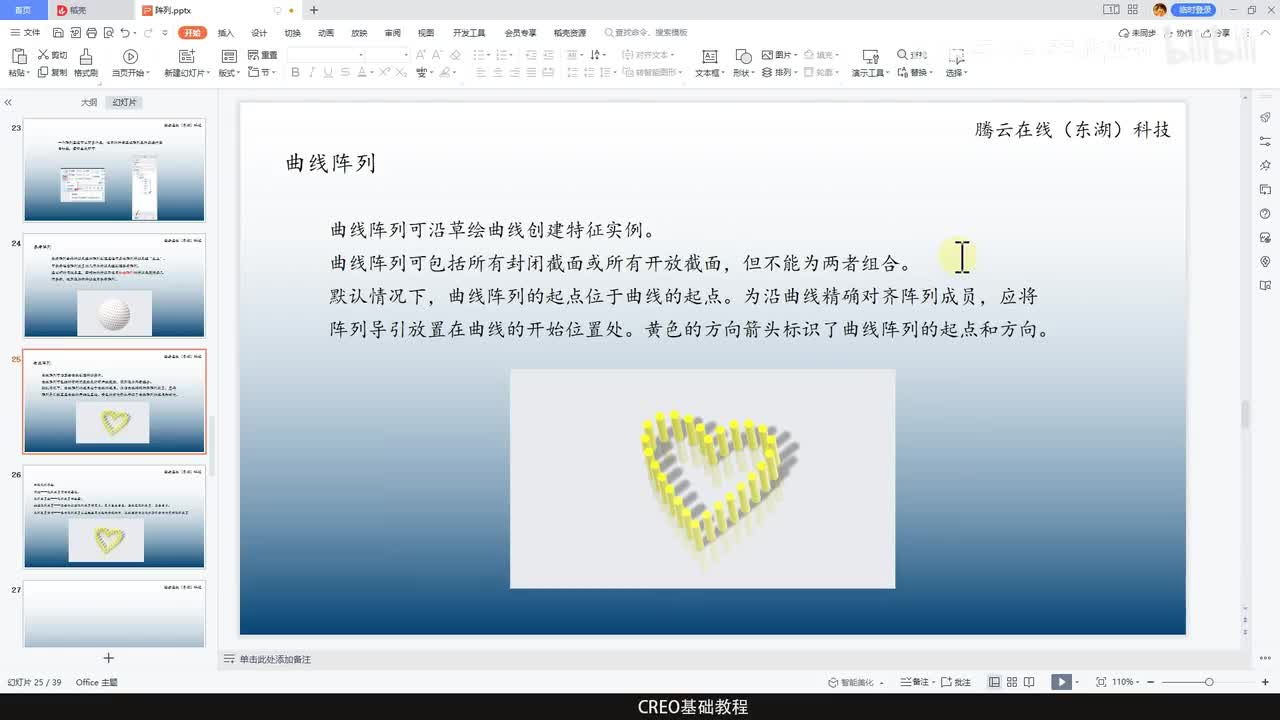
Task: Click the Find (查找) magnifier icon
Action: click(902, 55)
